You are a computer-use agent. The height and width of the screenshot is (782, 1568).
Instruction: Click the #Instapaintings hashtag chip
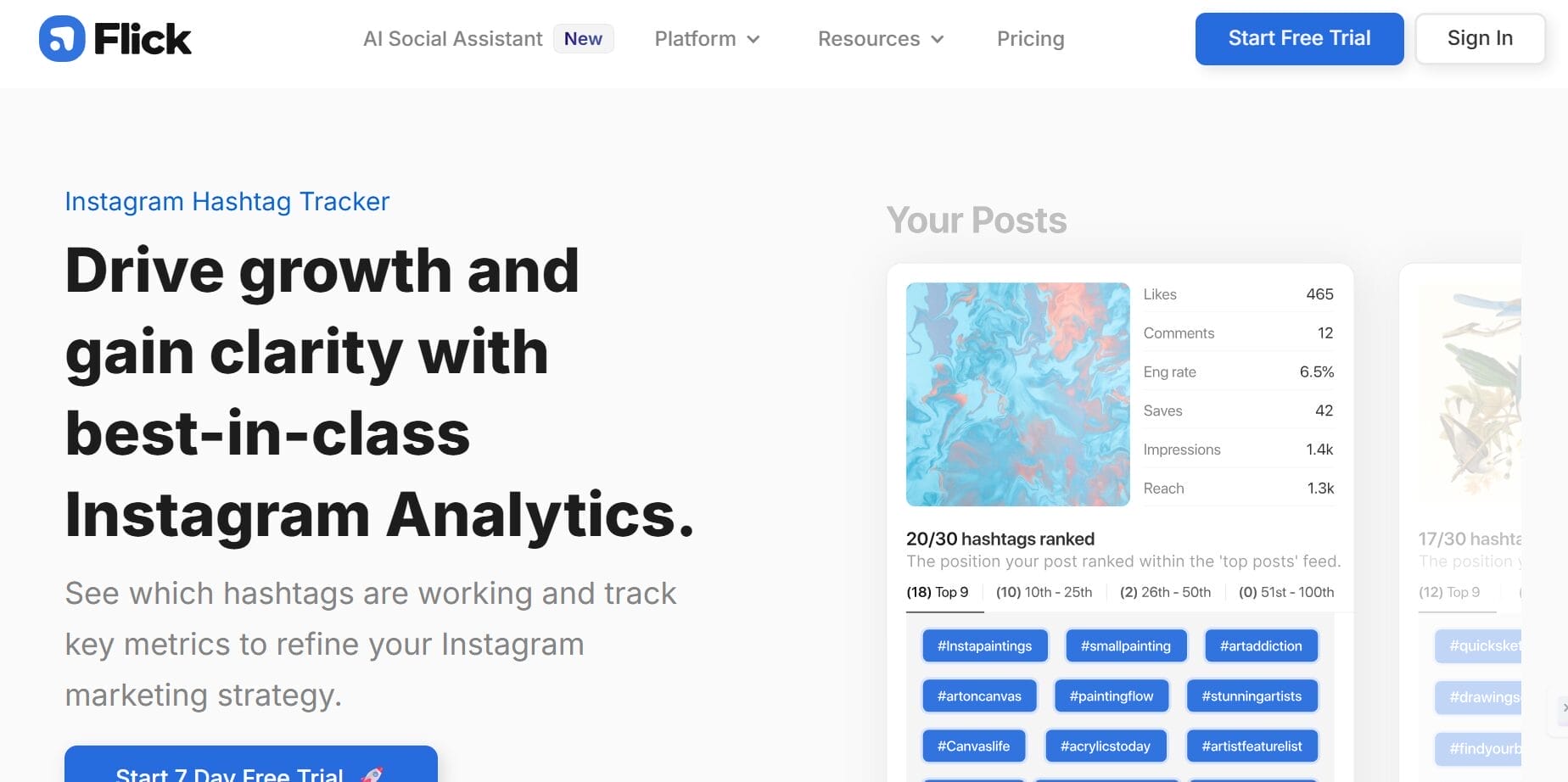(x=984, y=645)
